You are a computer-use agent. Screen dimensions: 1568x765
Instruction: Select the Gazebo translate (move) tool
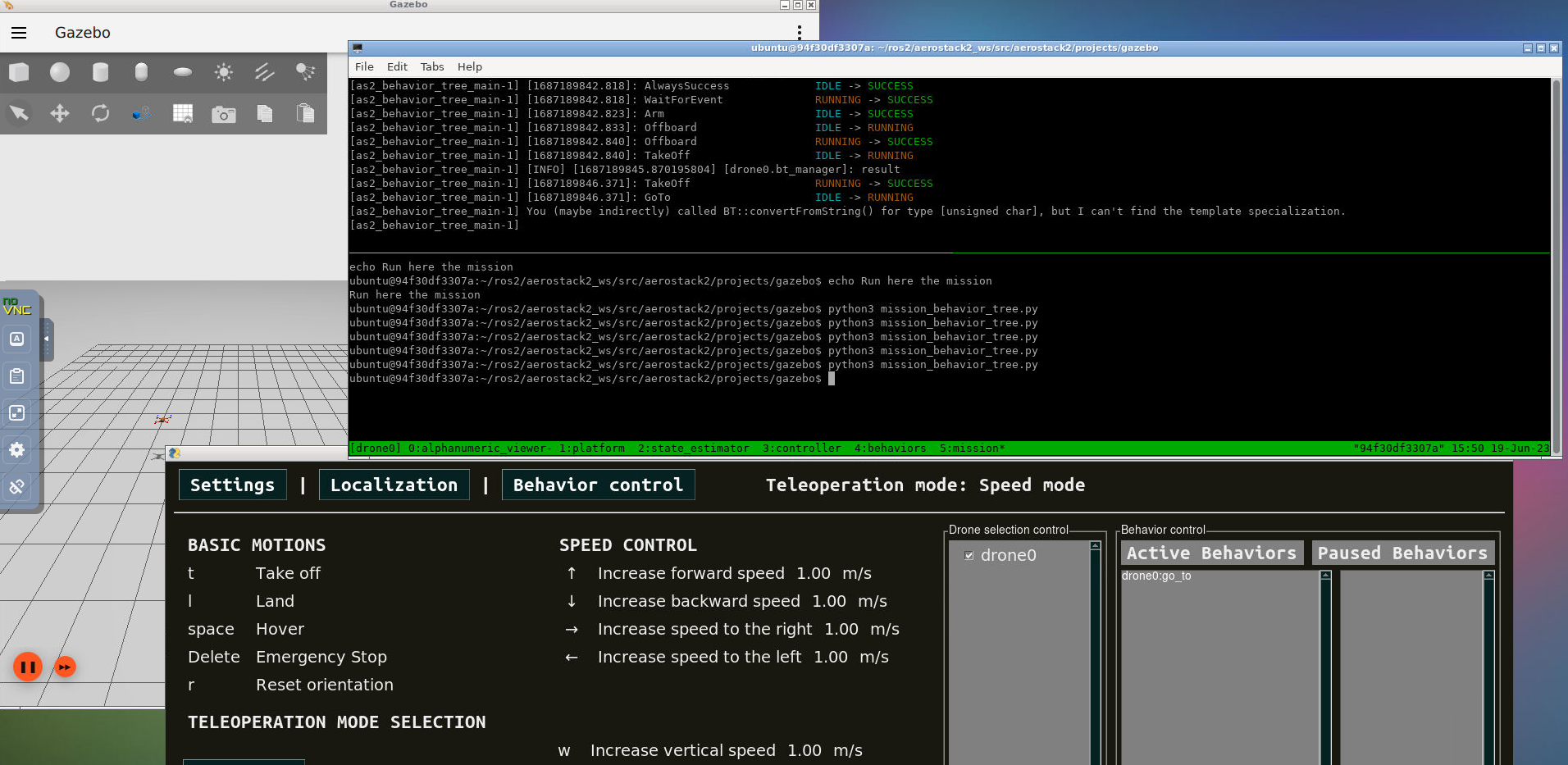coord(59,113)
